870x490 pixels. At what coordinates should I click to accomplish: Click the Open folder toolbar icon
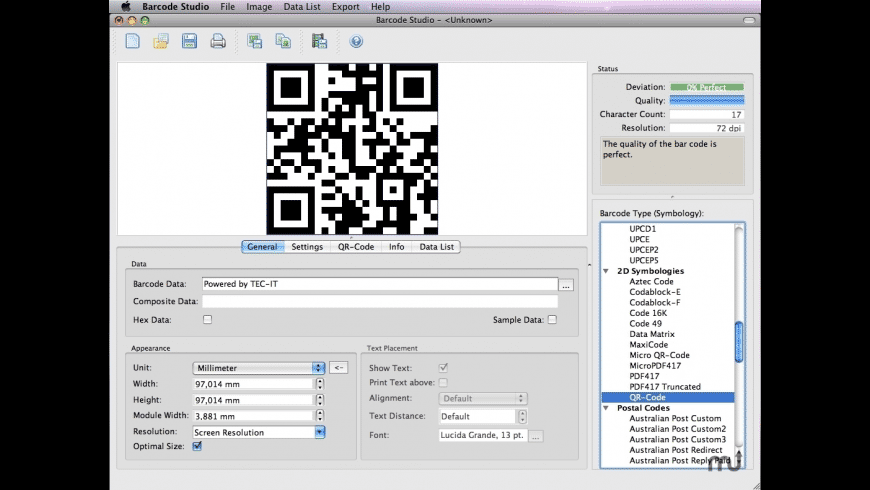tap(160, 41)
